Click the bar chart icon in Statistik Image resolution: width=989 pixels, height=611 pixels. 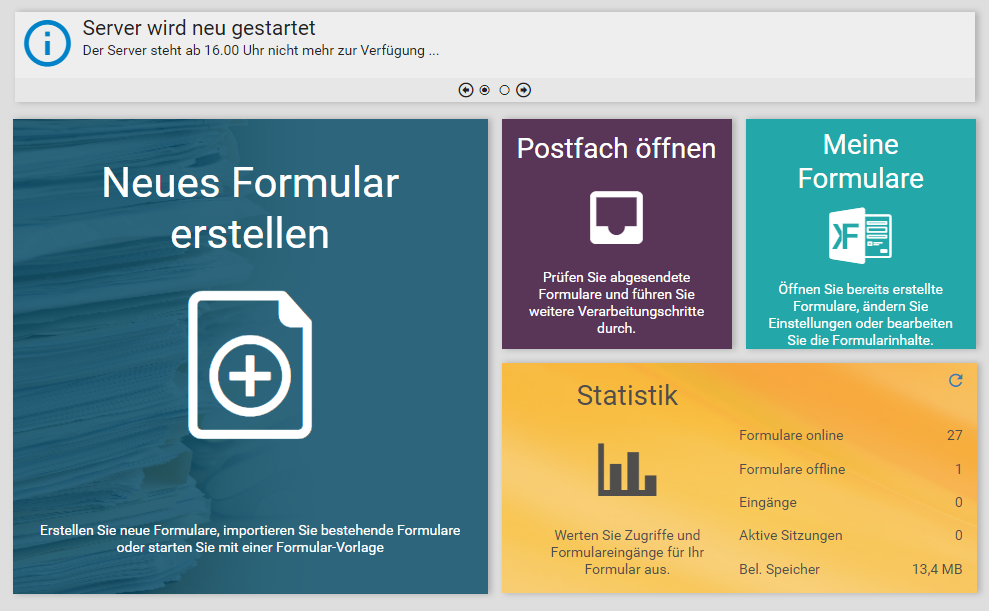(x=627, y=470)
